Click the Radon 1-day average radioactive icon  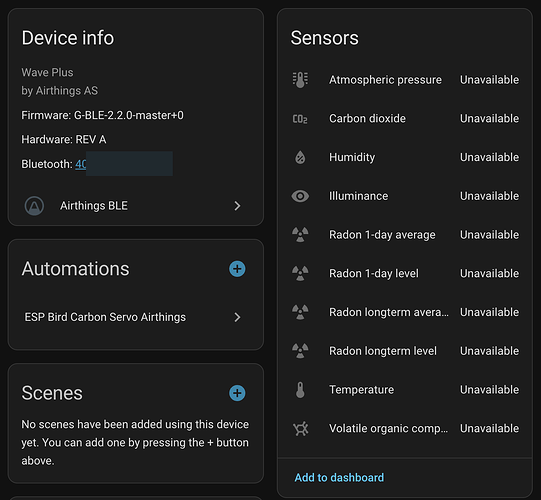point(300,235)
